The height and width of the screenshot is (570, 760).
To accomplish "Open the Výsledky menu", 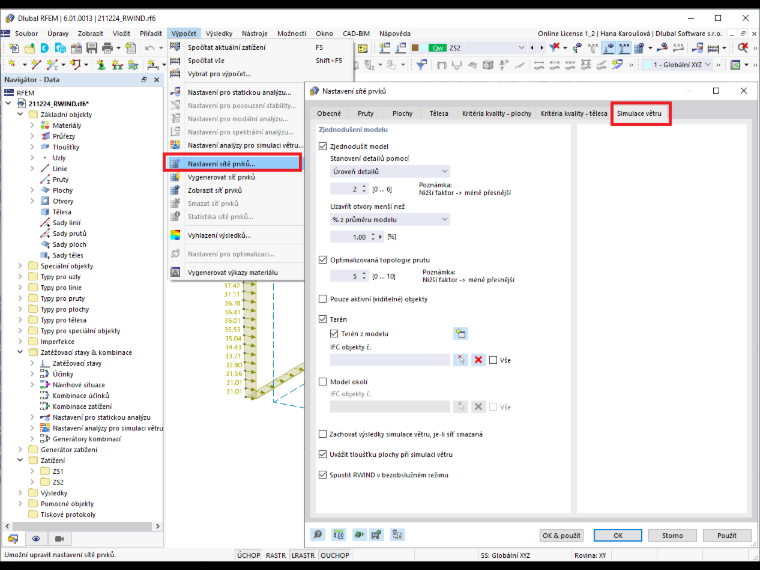I will [x=219, y=33].
